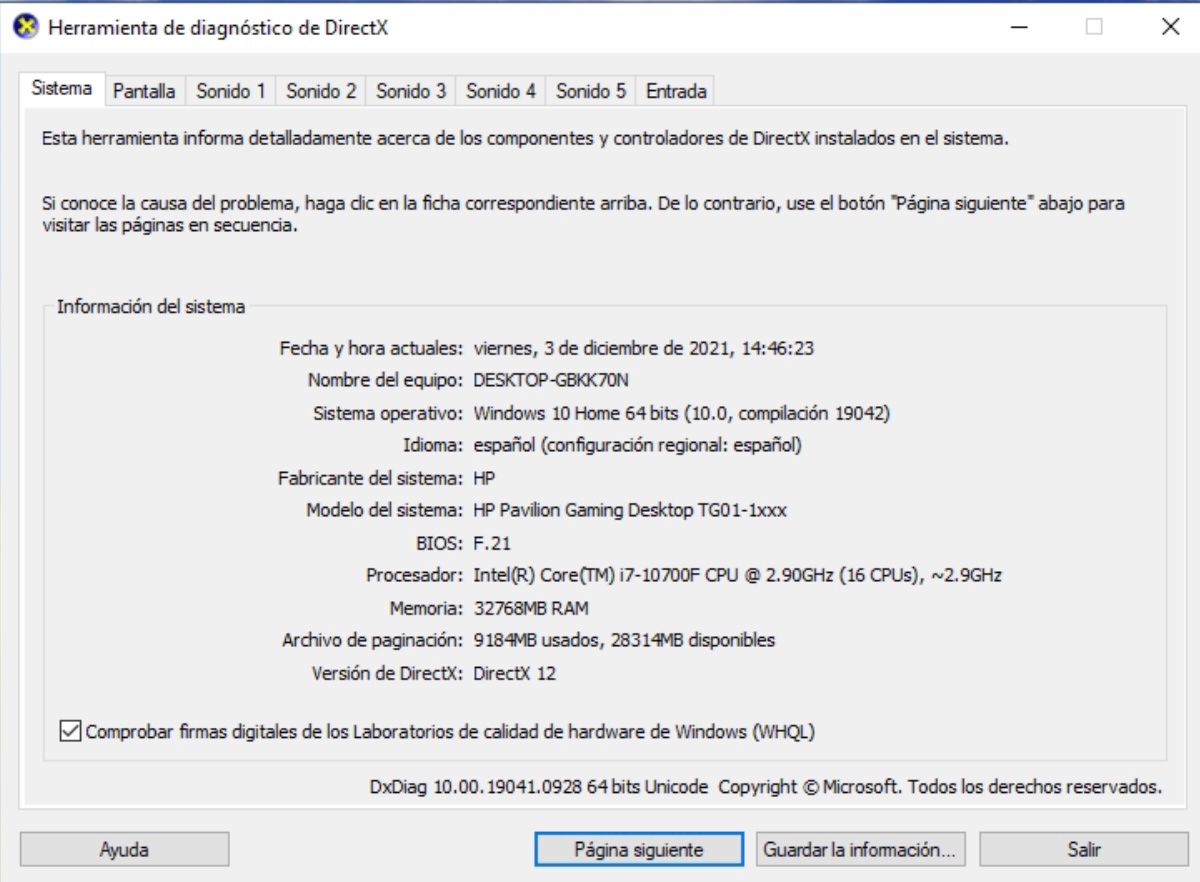Click Guardar la información button
This screenshot has height=882, width=1200.
(860, 850)
